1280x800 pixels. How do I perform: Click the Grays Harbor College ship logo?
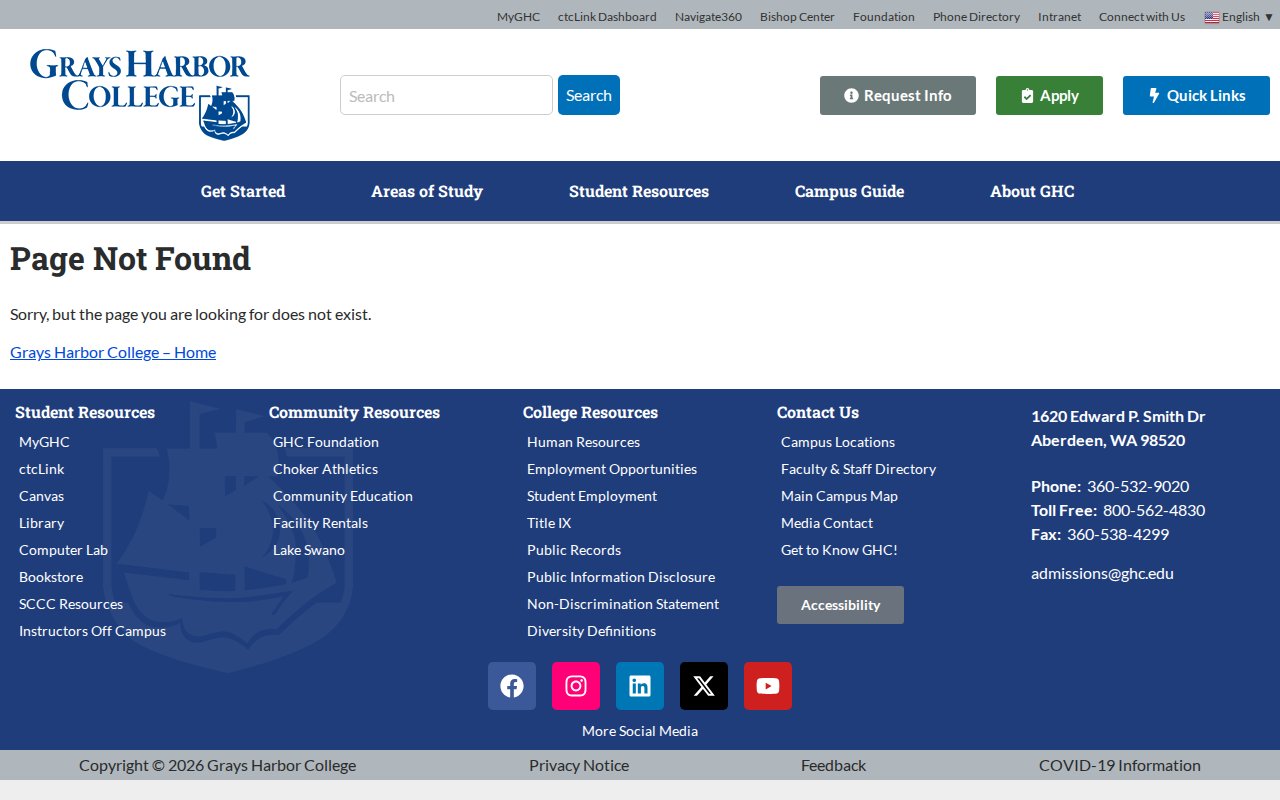pyautogui.click(x=140, y=94)
